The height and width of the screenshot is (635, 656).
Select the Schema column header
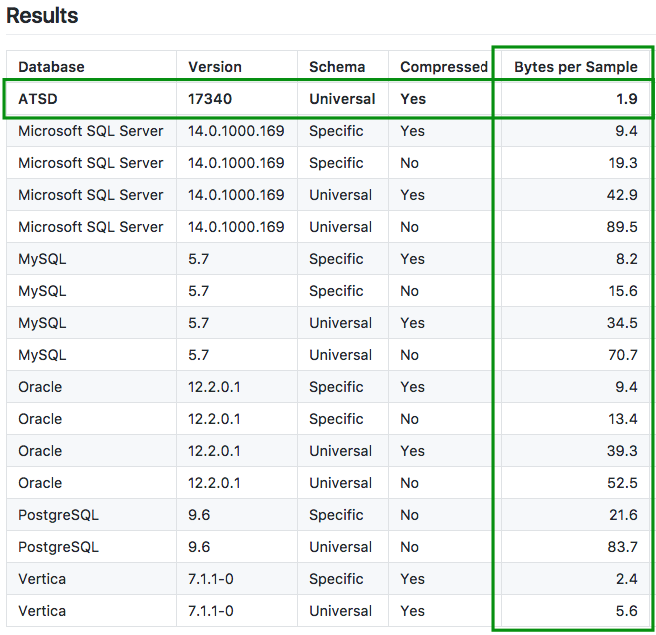337,67
